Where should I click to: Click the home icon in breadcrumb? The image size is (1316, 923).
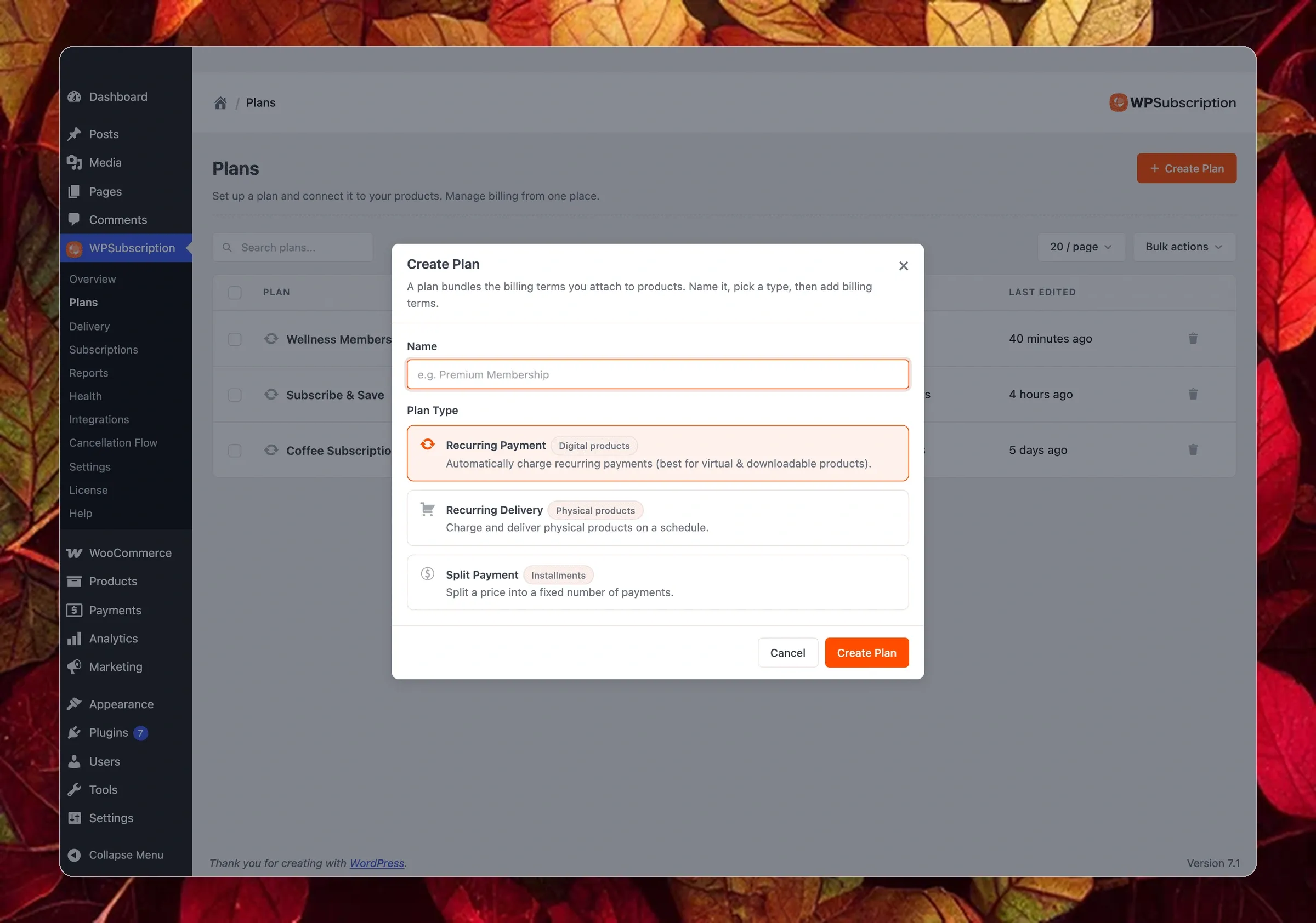click(x=220, y=102)
